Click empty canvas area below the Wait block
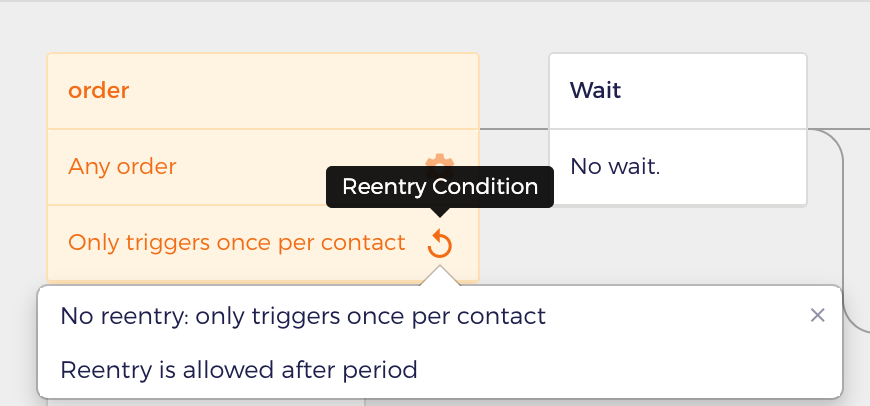Viewport: 870px width, 406px height. (666, 244)
